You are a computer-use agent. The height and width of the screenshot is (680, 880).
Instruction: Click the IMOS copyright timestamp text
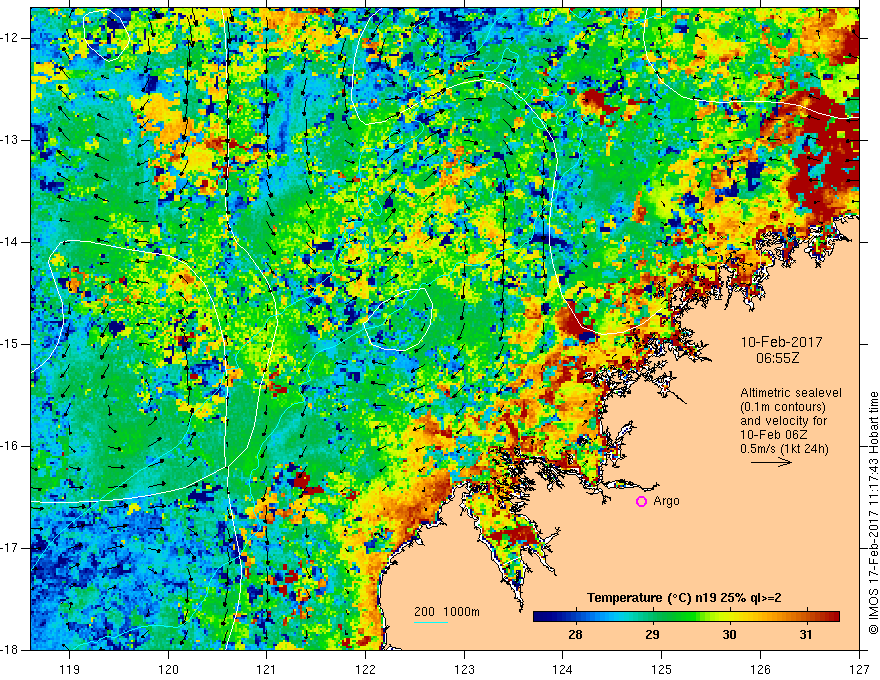873,513
